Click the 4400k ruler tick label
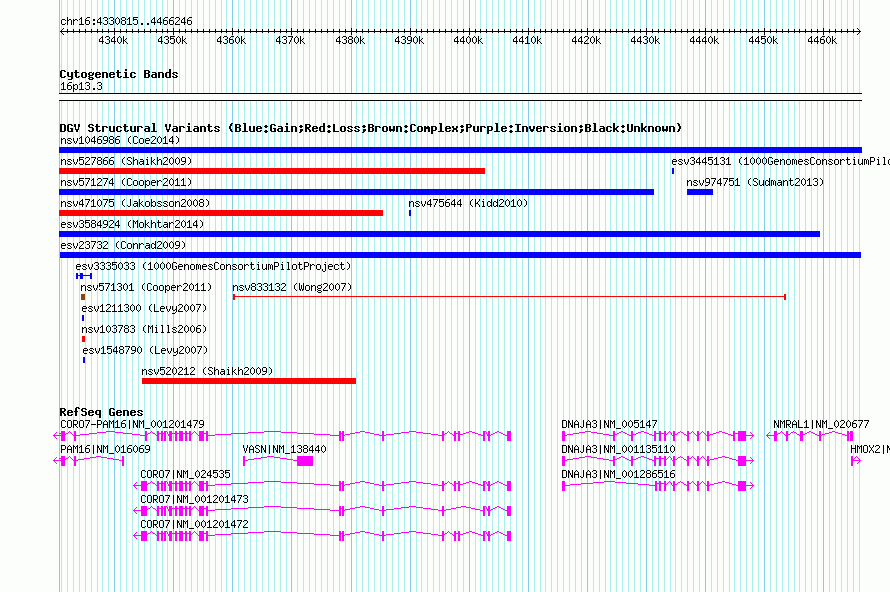Screen dimensions: 890x592 (x=468, y=40)
